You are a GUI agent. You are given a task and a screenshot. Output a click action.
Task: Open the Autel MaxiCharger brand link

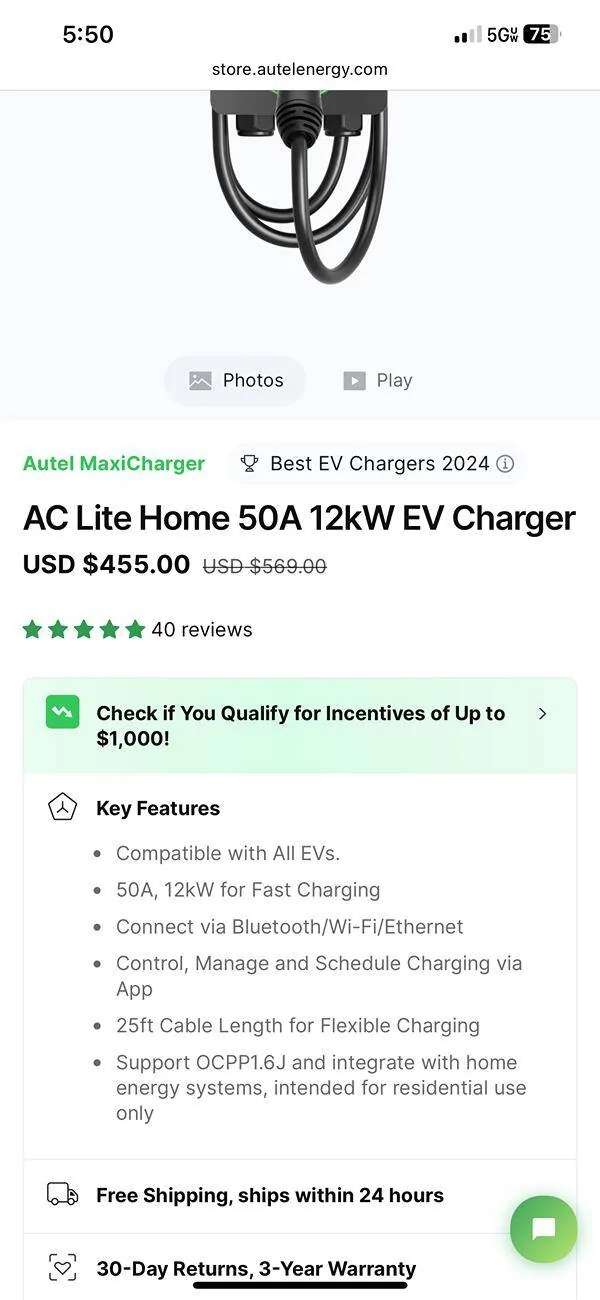coord(114,464)
